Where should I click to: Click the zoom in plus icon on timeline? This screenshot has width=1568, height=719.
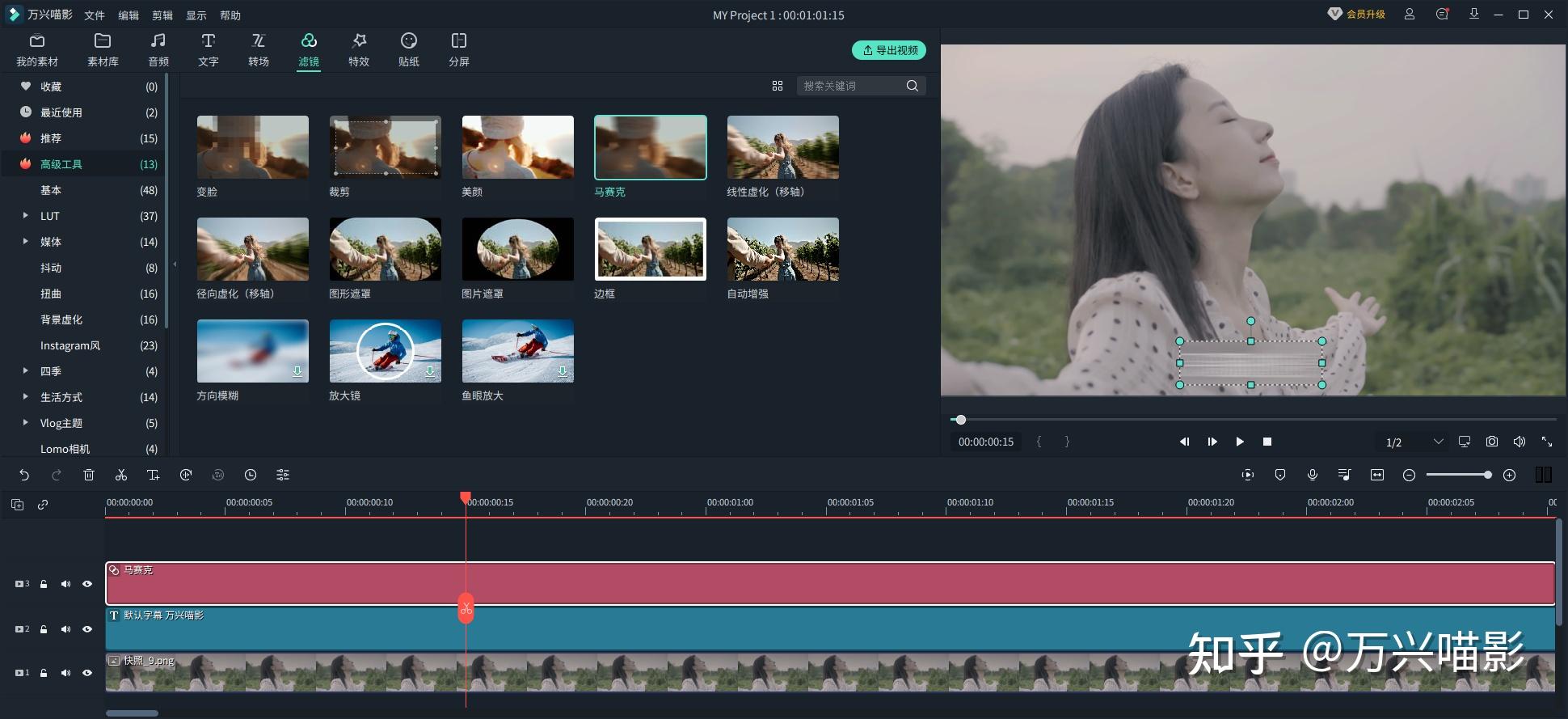pyautogui.click(x=1509, y=475)
